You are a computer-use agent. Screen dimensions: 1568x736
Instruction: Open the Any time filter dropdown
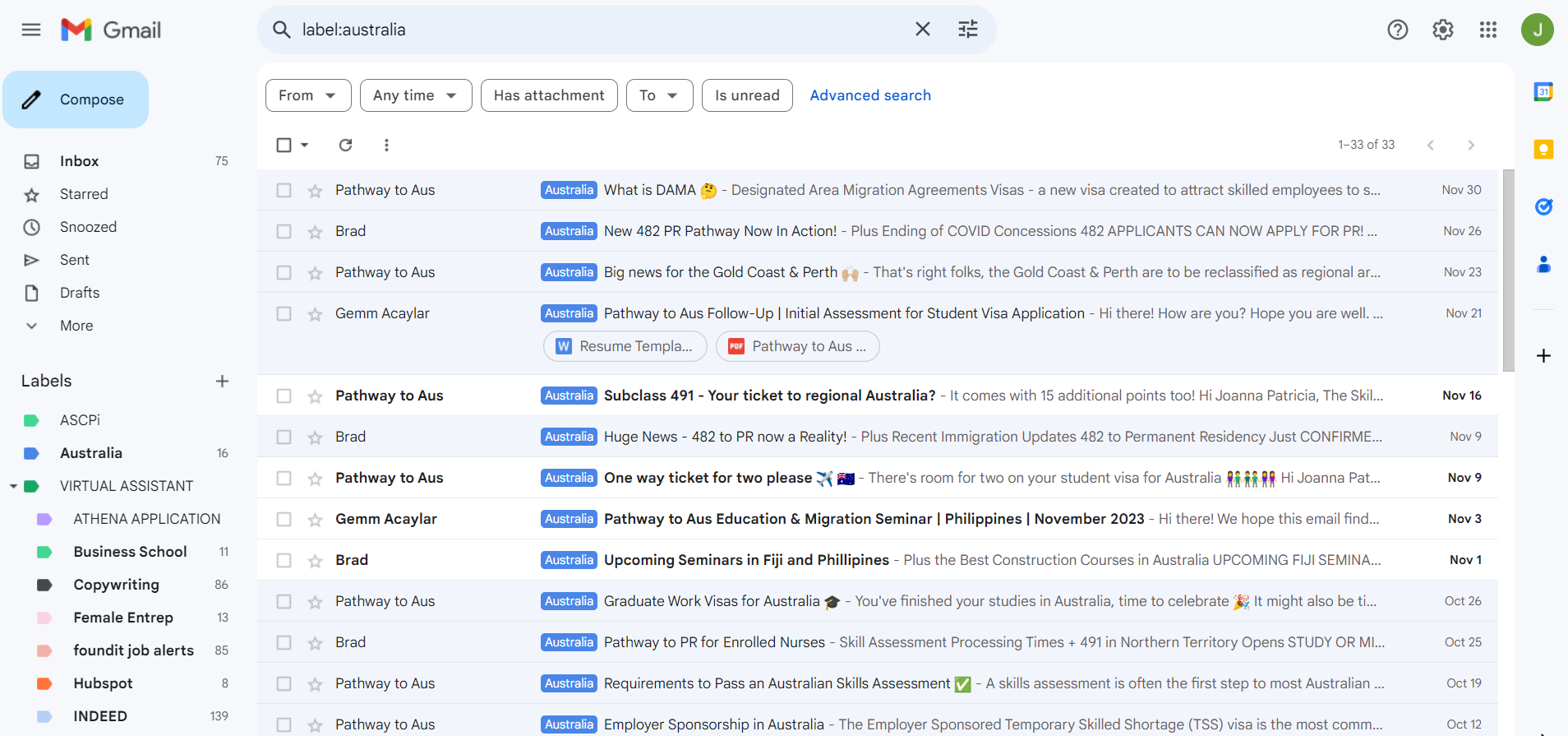[x=416, y=95]
